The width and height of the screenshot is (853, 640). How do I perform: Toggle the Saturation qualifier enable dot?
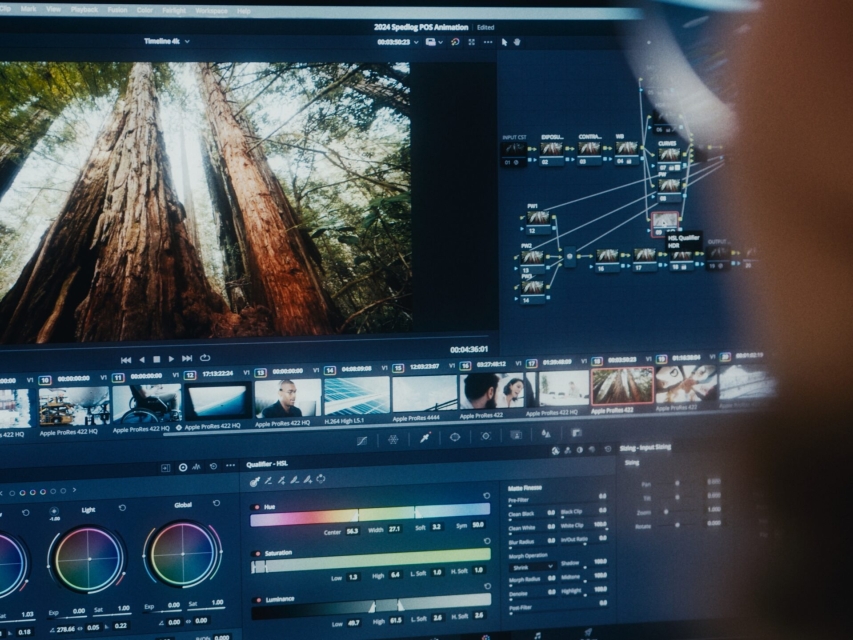[x=256, y=552]
